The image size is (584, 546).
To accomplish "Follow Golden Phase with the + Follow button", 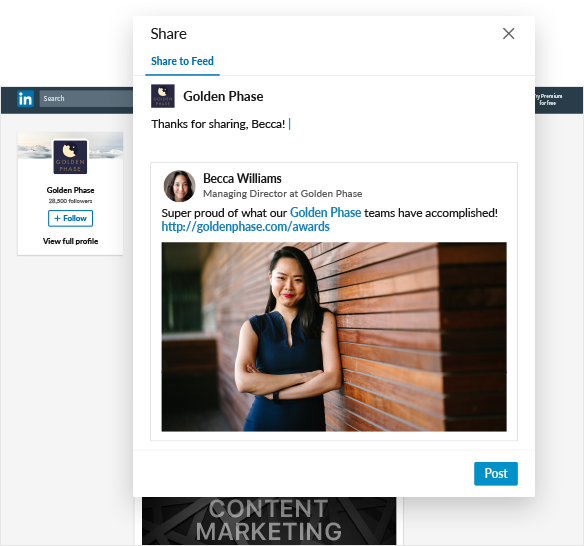I will [70, 218].
